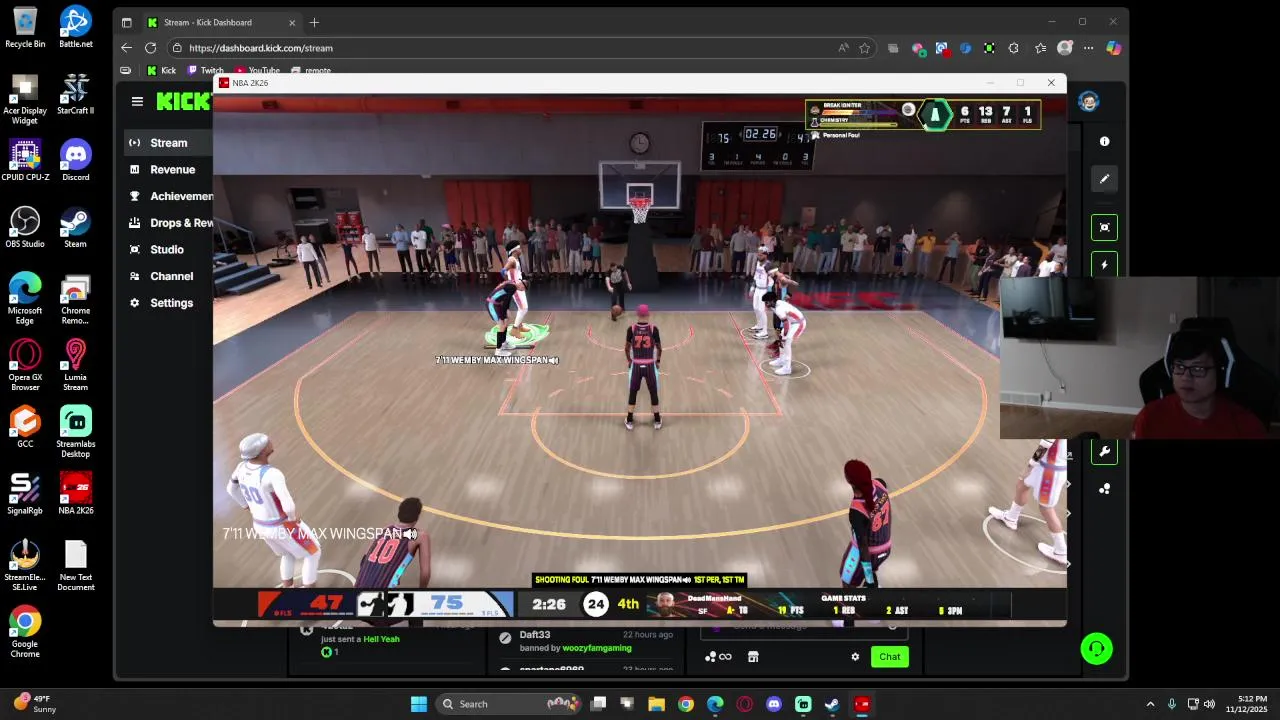Open the Recycle Bin desktop icon
Image resolution: width=1280 pixels, height=720 pixels.
(25, 28)
